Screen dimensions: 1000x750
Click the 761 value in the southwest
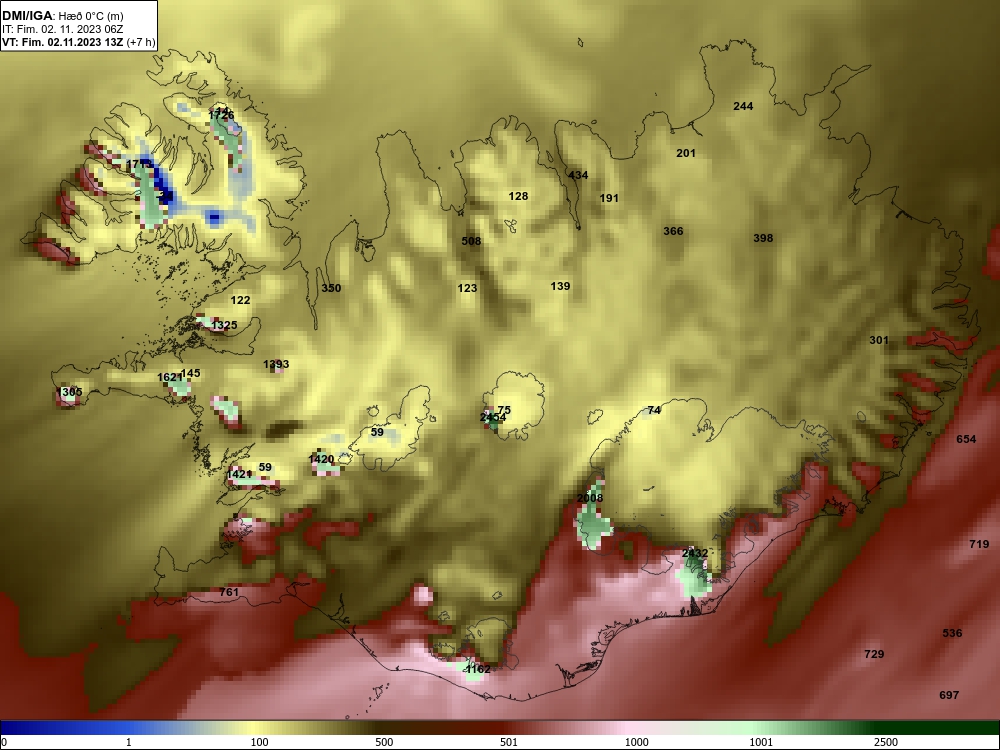point(229,592)
